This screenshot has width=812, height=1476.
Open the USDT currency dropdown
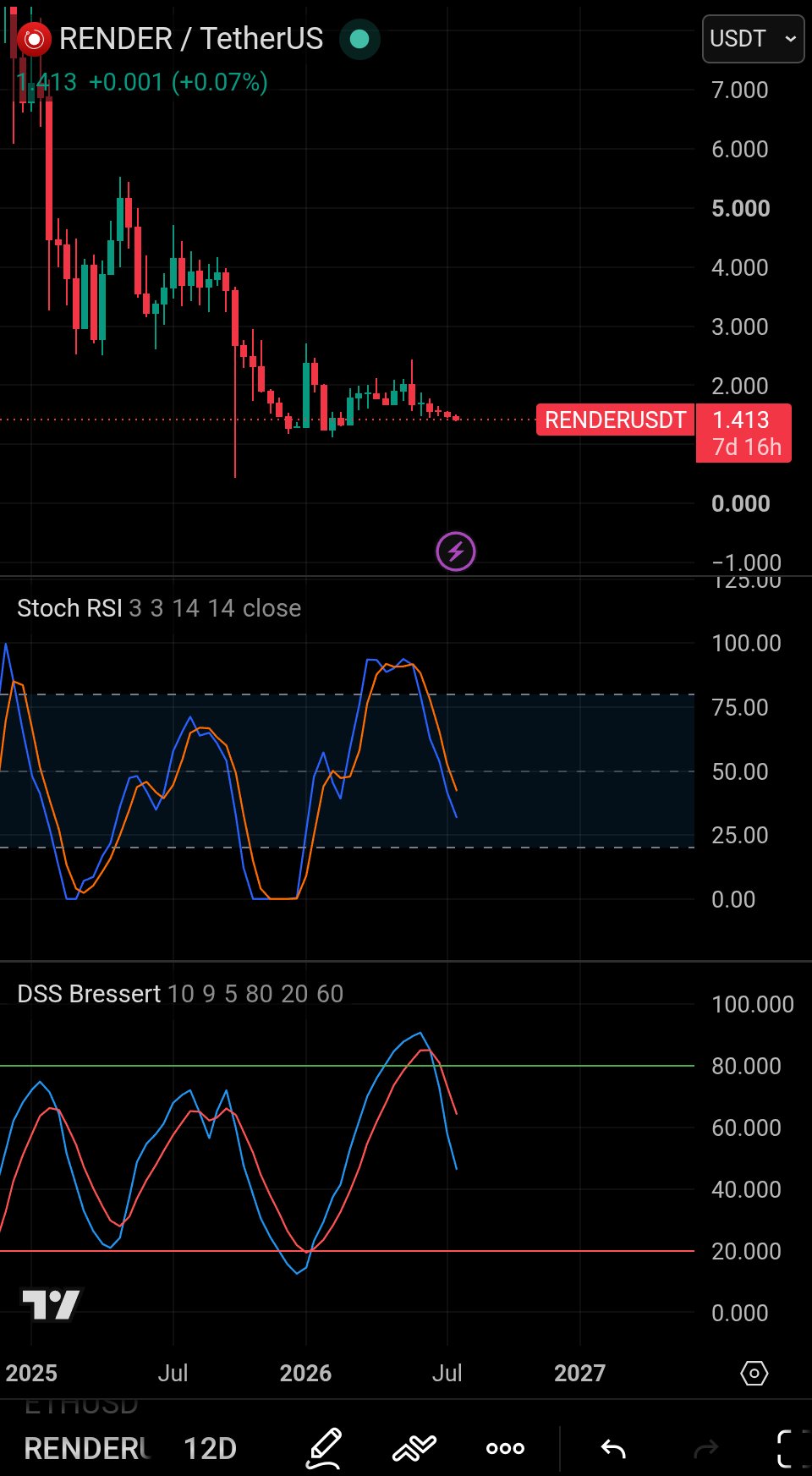753,39
